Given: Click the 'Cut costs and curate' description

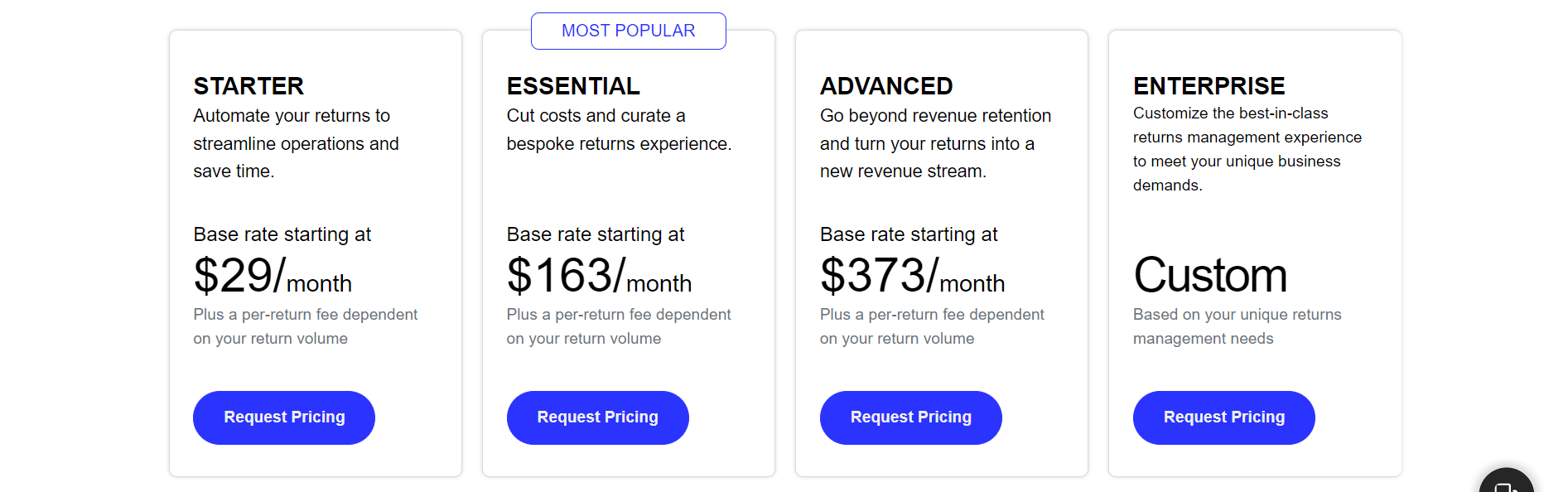Looking at the screenshot, I should pos(619,129).
